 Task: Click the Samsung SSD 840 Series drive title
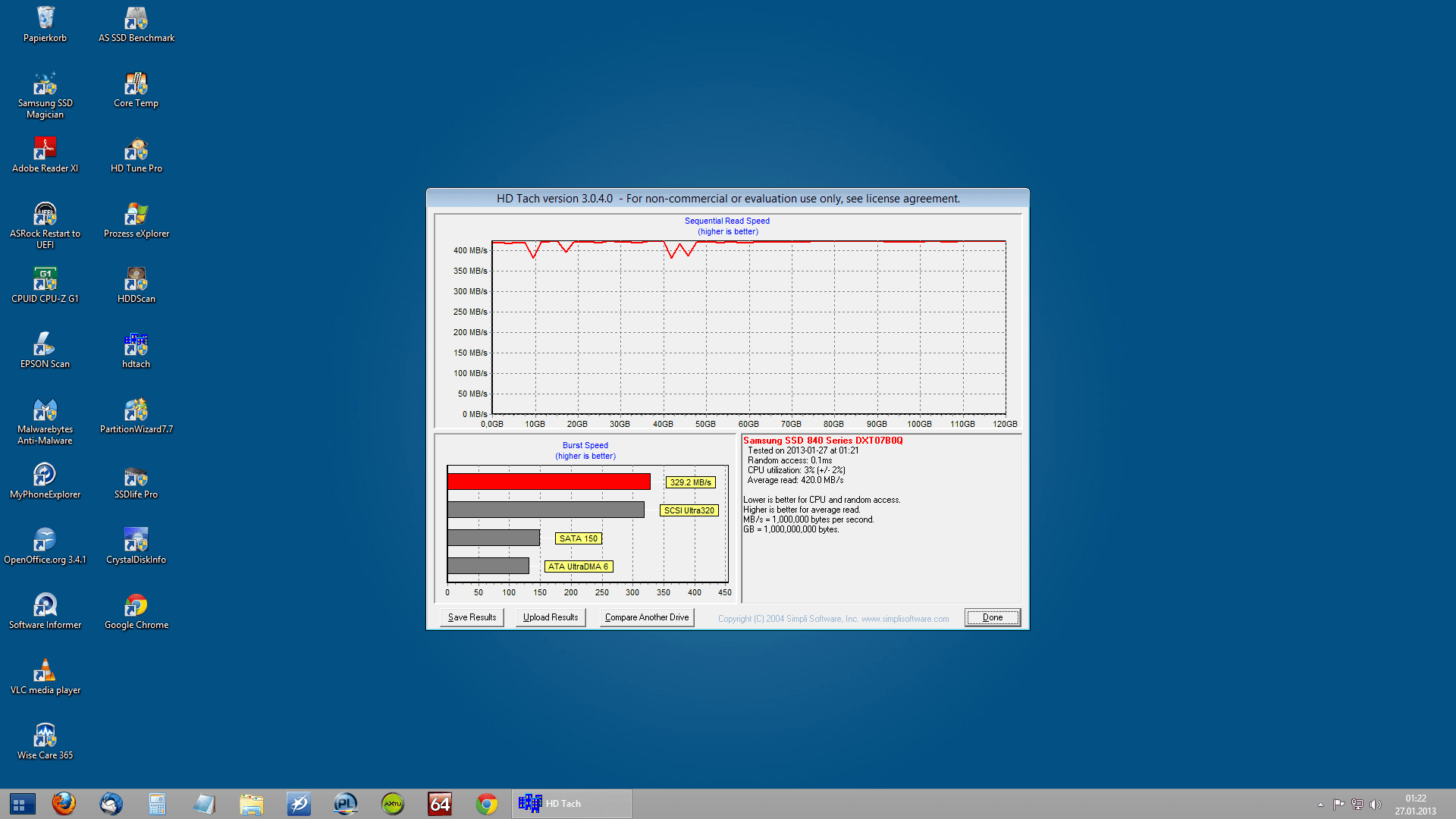[x=823, y=441]
